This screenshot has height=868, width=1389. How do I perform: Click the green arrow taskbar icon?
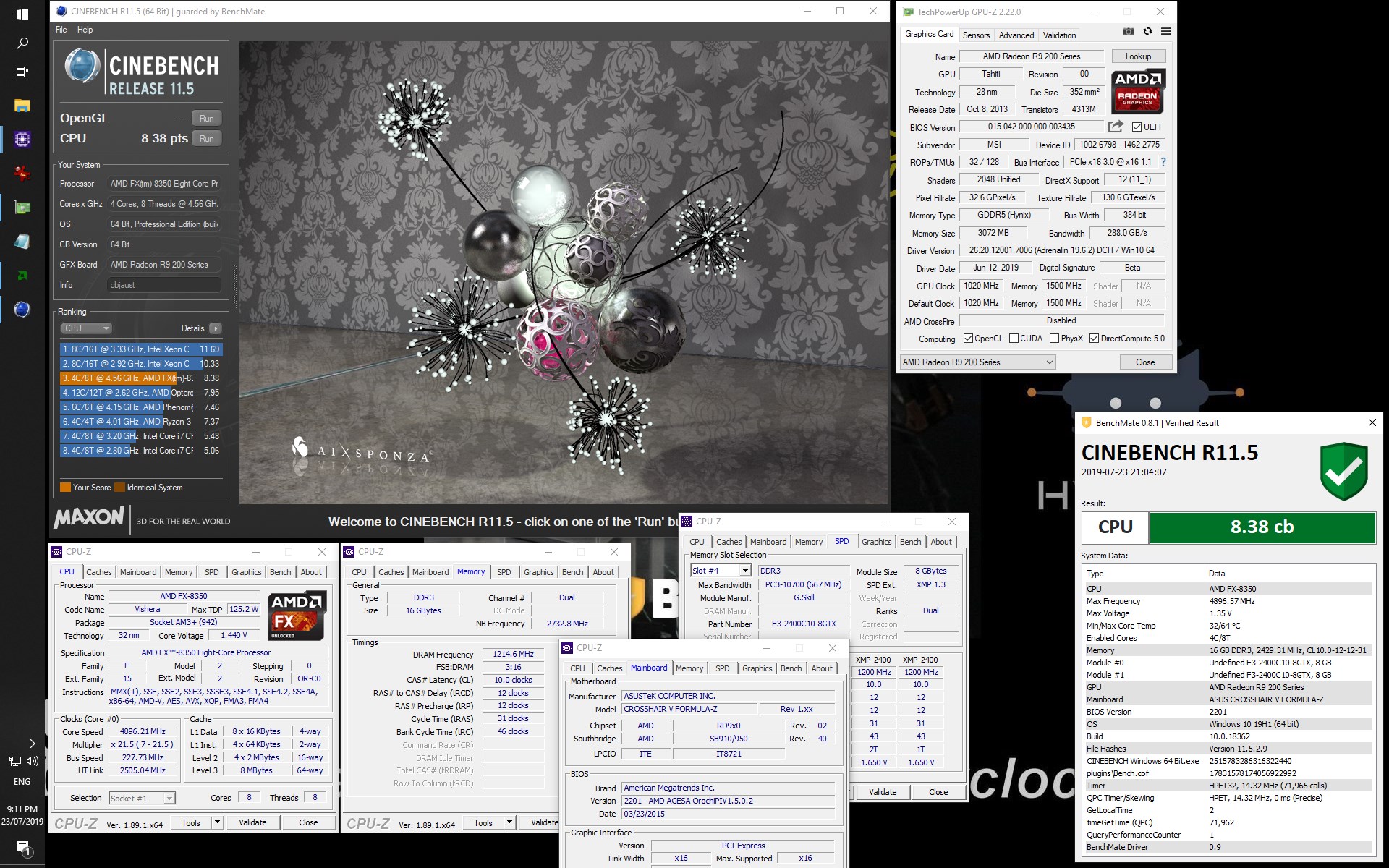pyautogui.click(x=22, y=276)
